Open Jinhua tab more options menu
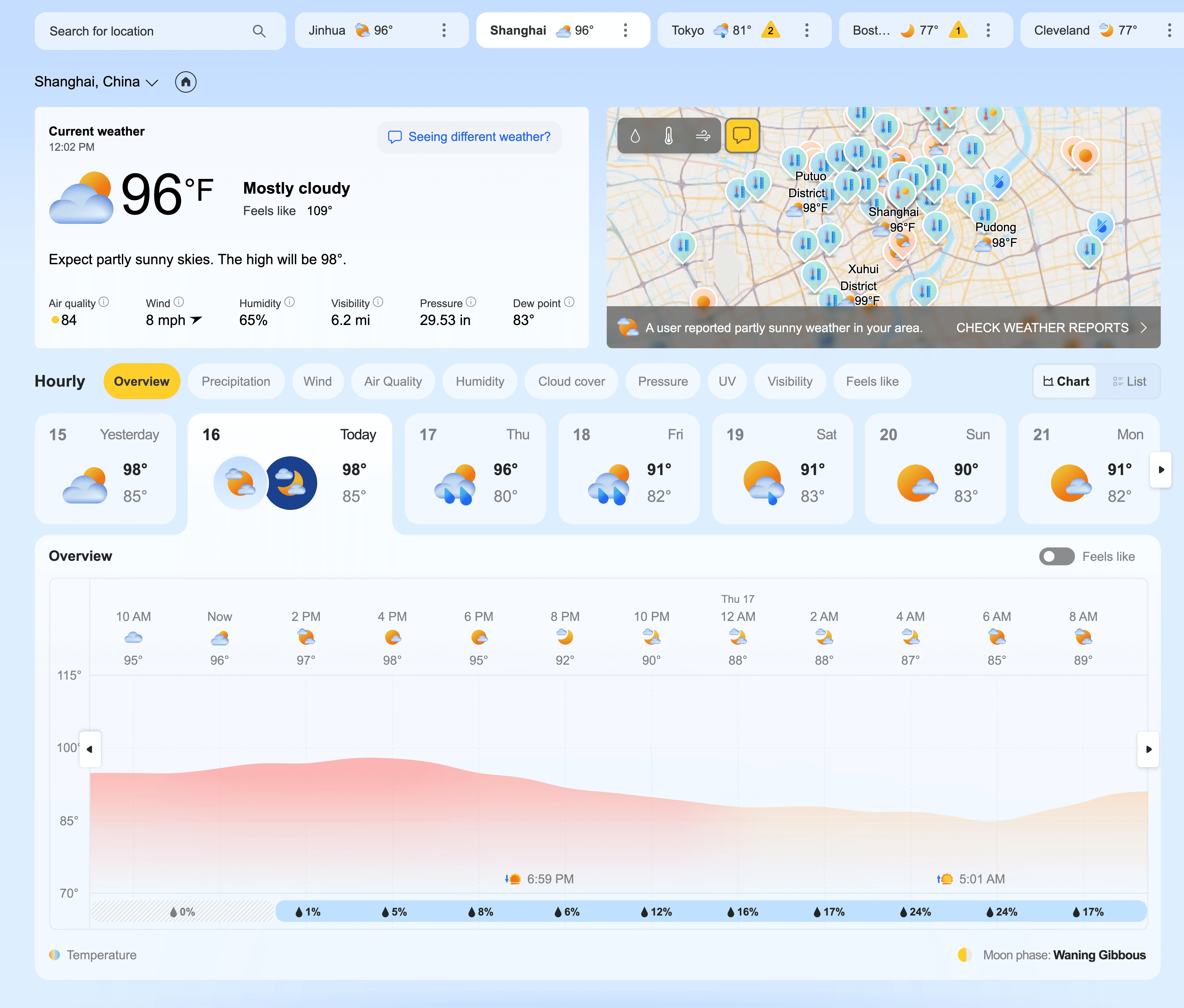The height and width of the screenshot is (1008, 1184). (444, 30)
